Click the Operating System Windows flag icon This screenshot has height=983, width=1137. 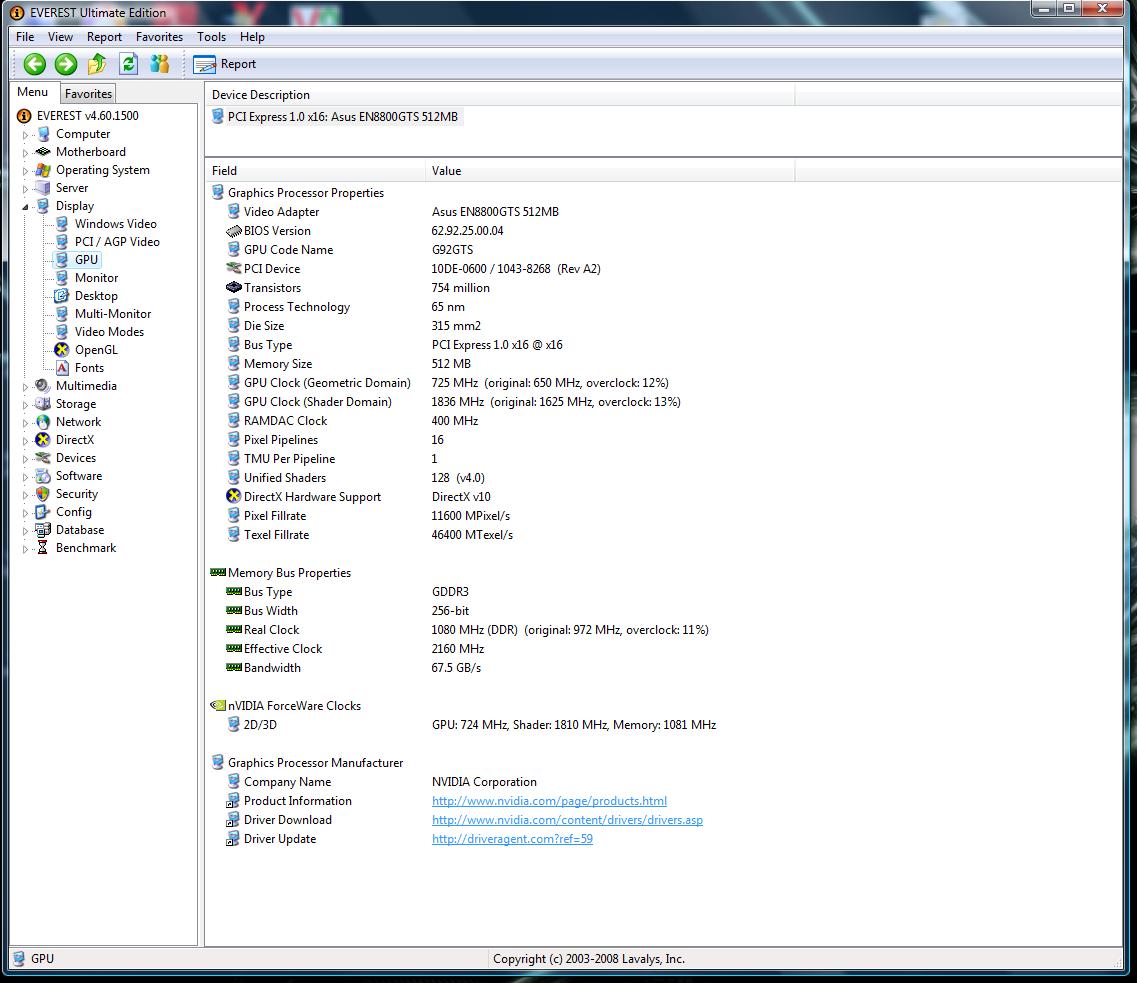coord(44,170)
